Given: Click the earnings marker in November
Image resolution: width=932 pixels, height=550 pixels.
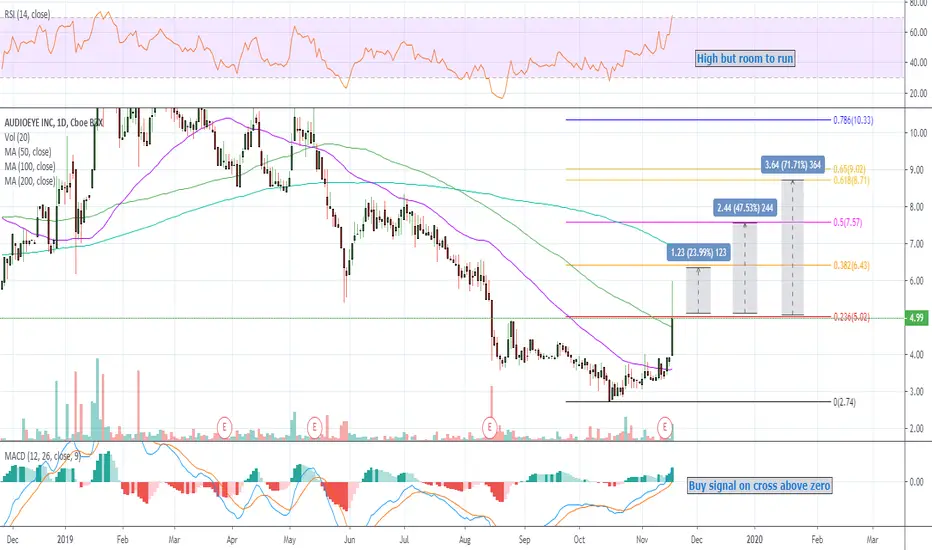Looking at the screenshot, I should coord(665,426).
